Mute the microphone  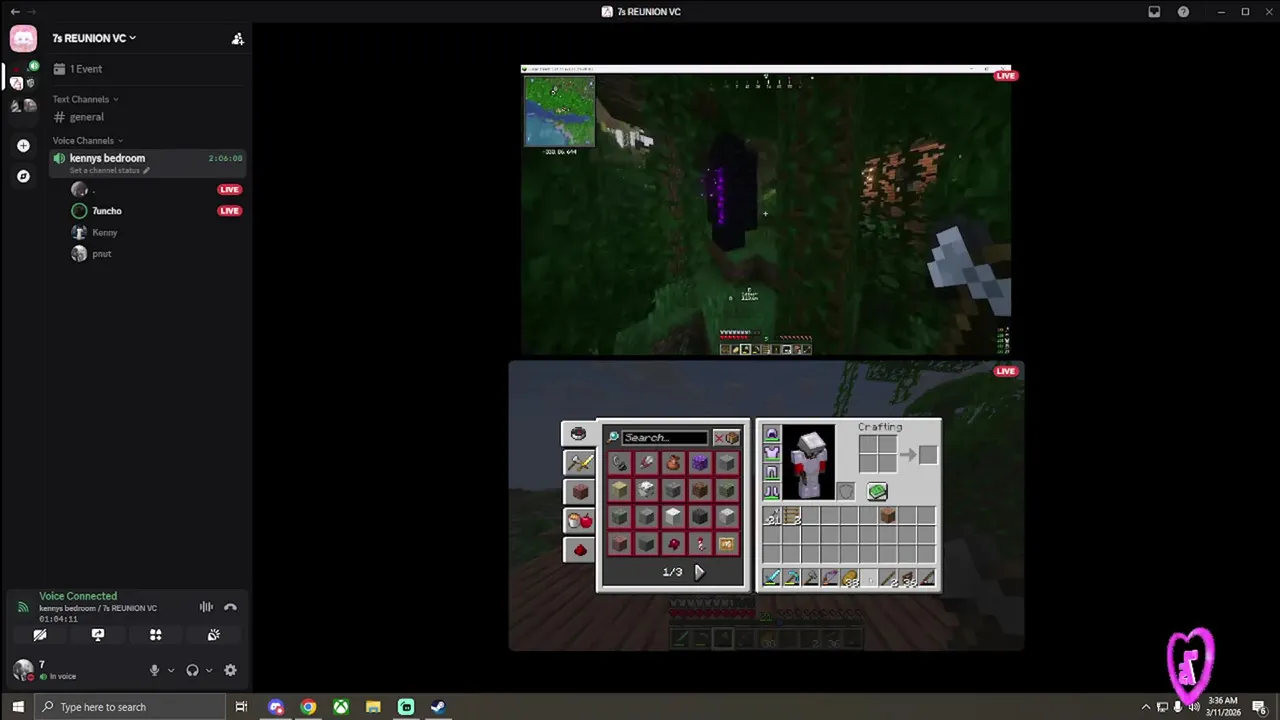[x=154, y=671]
